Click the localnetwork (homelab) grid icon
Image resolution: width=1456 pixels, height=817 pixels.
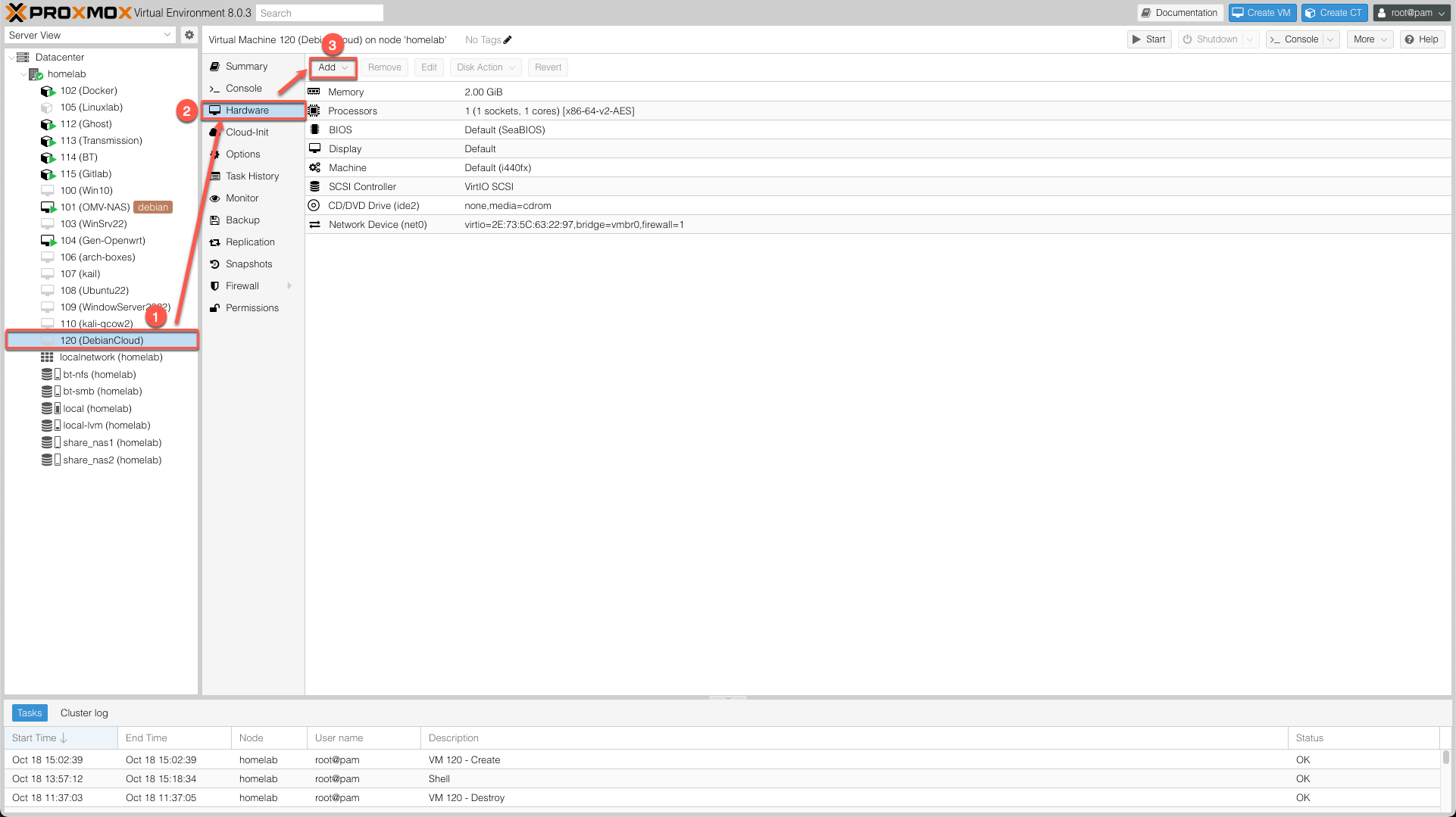47,357
